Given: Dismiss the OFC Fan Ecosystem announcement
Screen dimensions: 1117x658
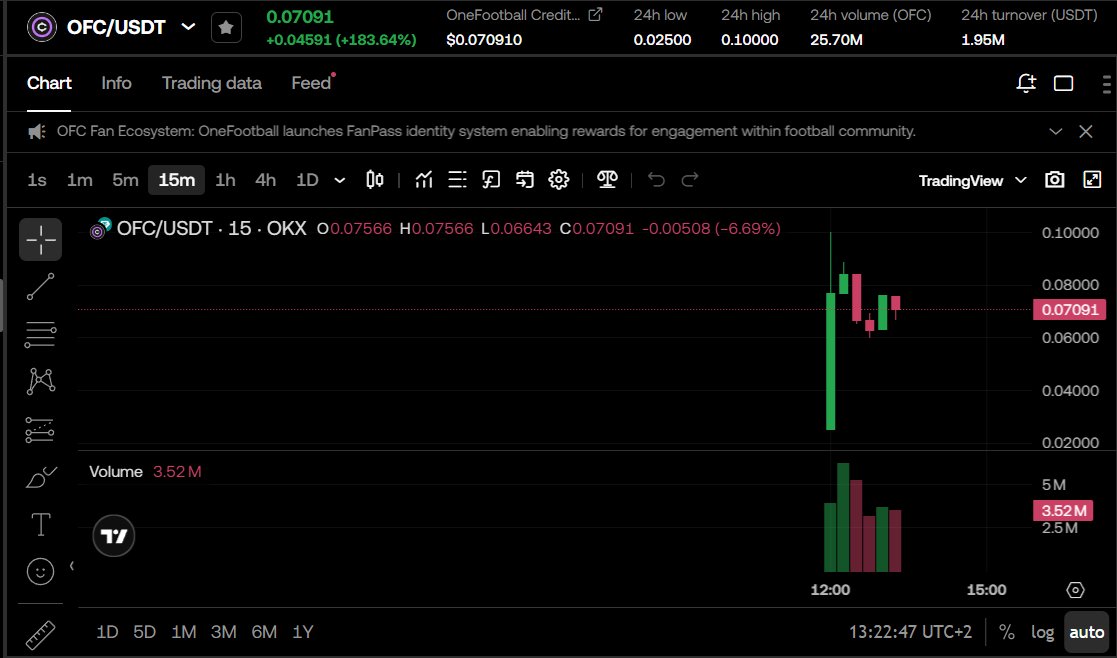Looking at the screenshot, I should tap(1086, 132).
